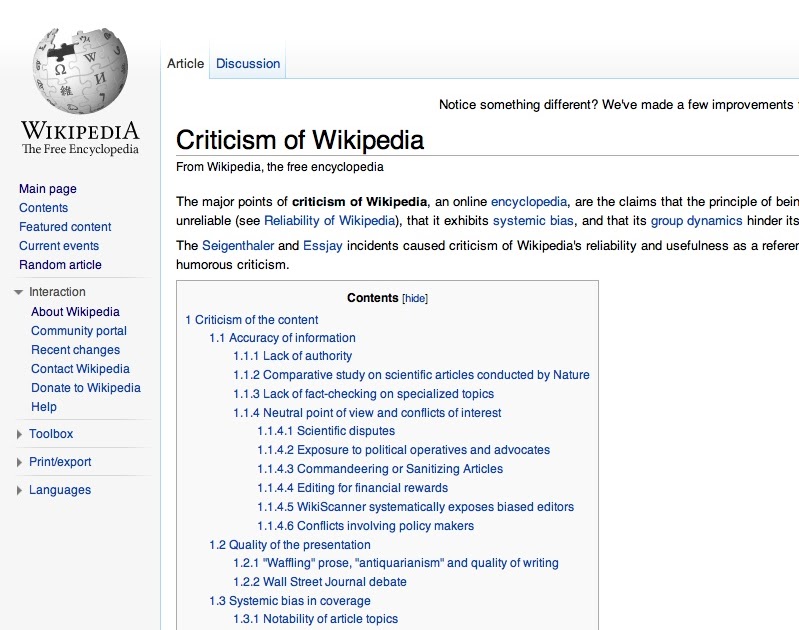View Recent changes
Viewport: 799px width, 630px height.
[x=75, y=350]
